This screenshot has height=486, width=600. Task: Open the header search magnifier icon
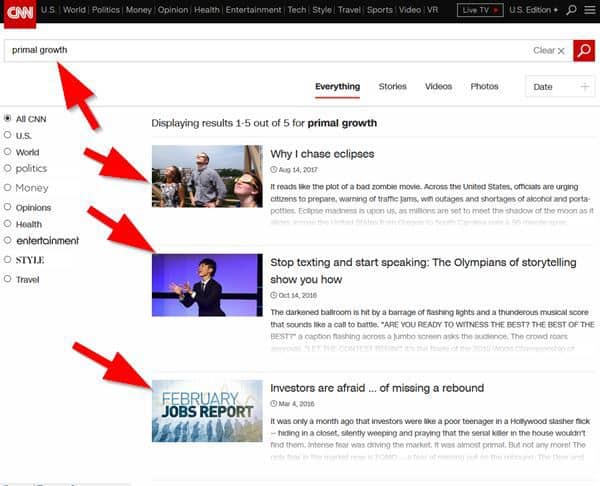pos(571,10)
